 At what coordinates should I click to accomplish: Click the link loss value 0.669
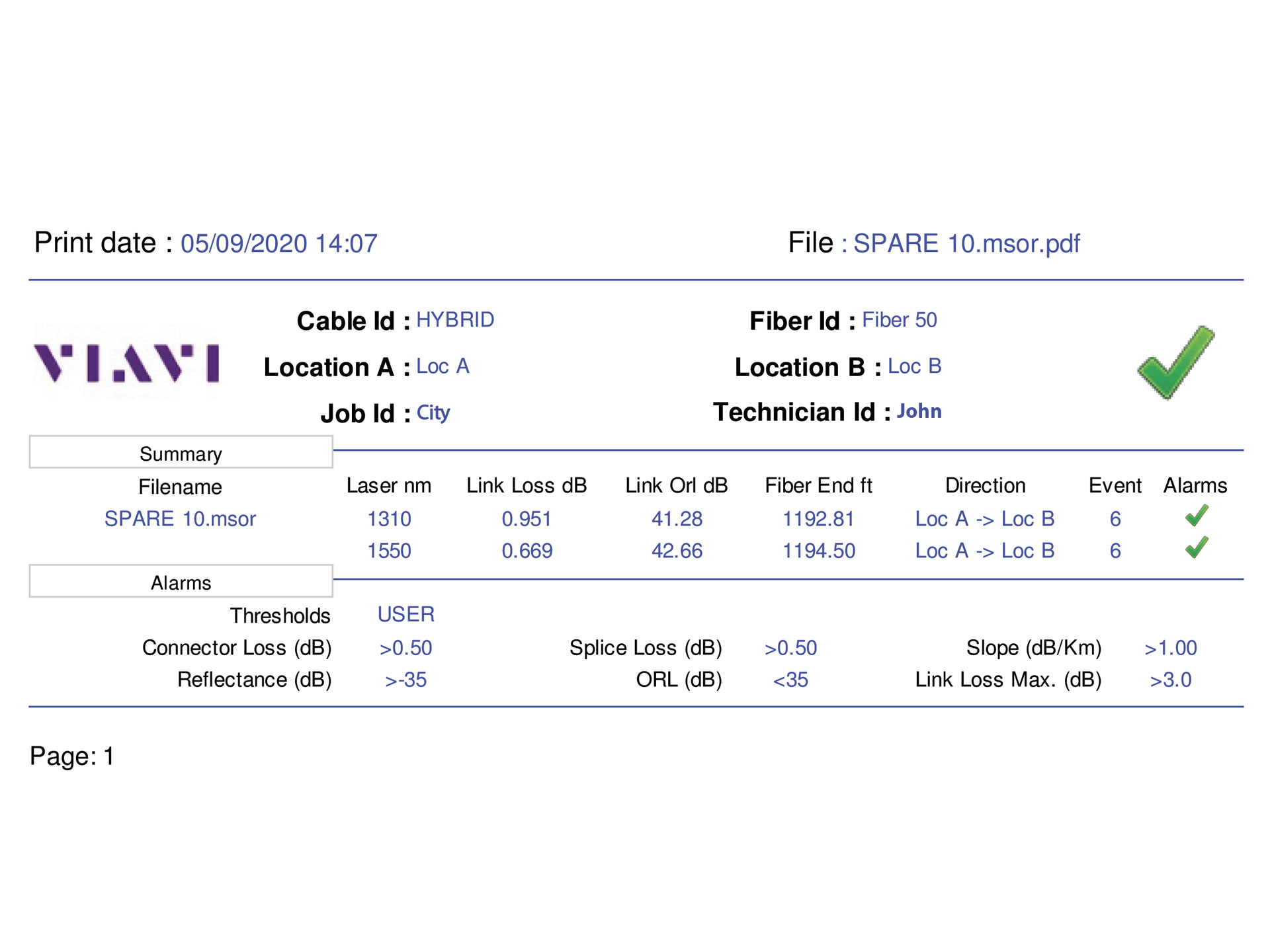tap(527, 551)
